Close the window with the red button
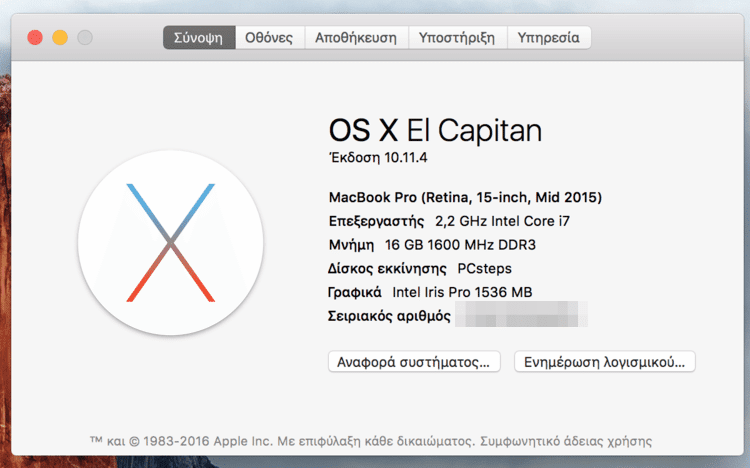Screen dimensions: 750x468 click(x=35, y=37)
